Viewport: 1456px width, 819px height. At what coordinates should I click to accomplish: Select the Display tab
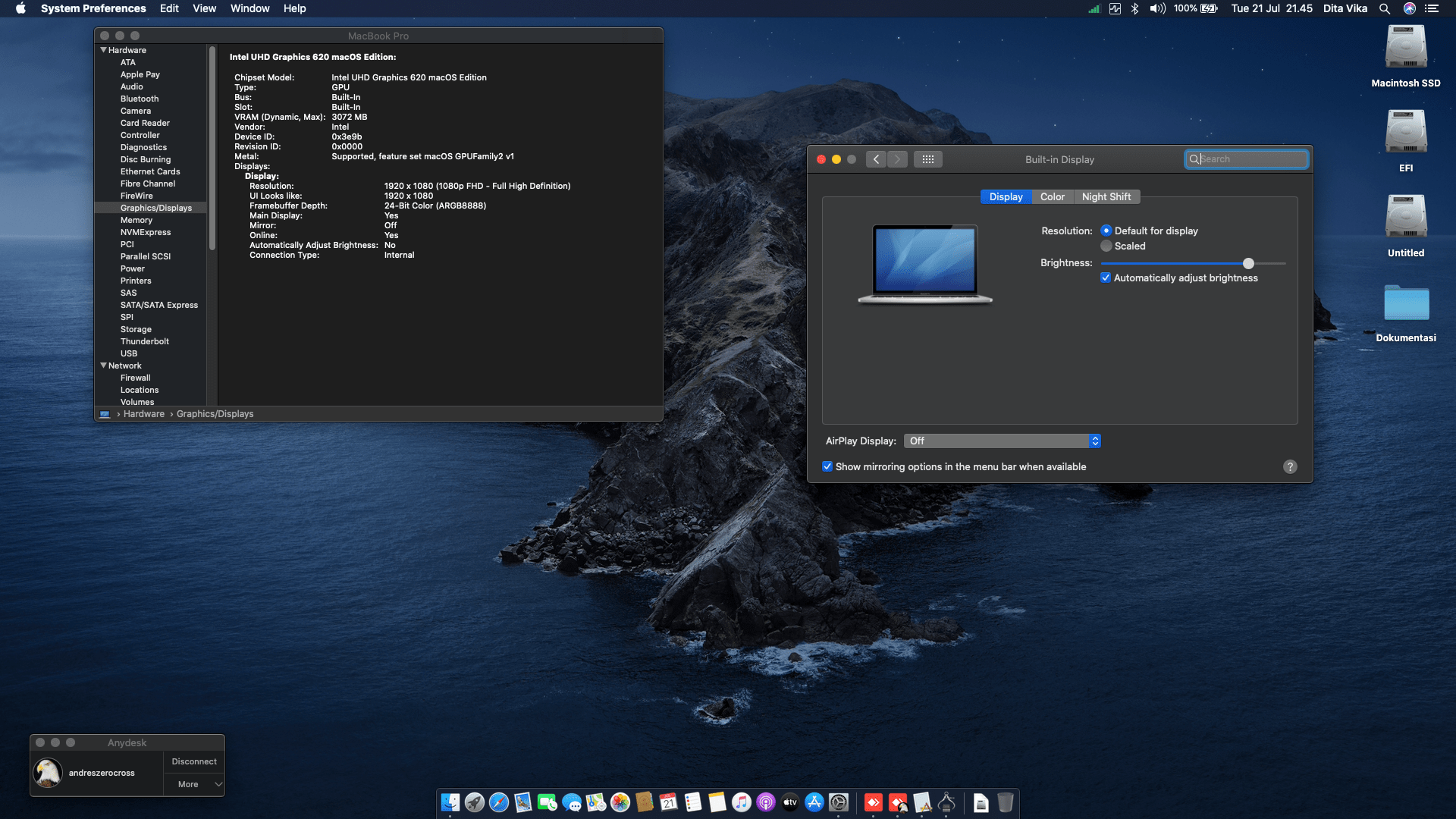(1006, 196)
